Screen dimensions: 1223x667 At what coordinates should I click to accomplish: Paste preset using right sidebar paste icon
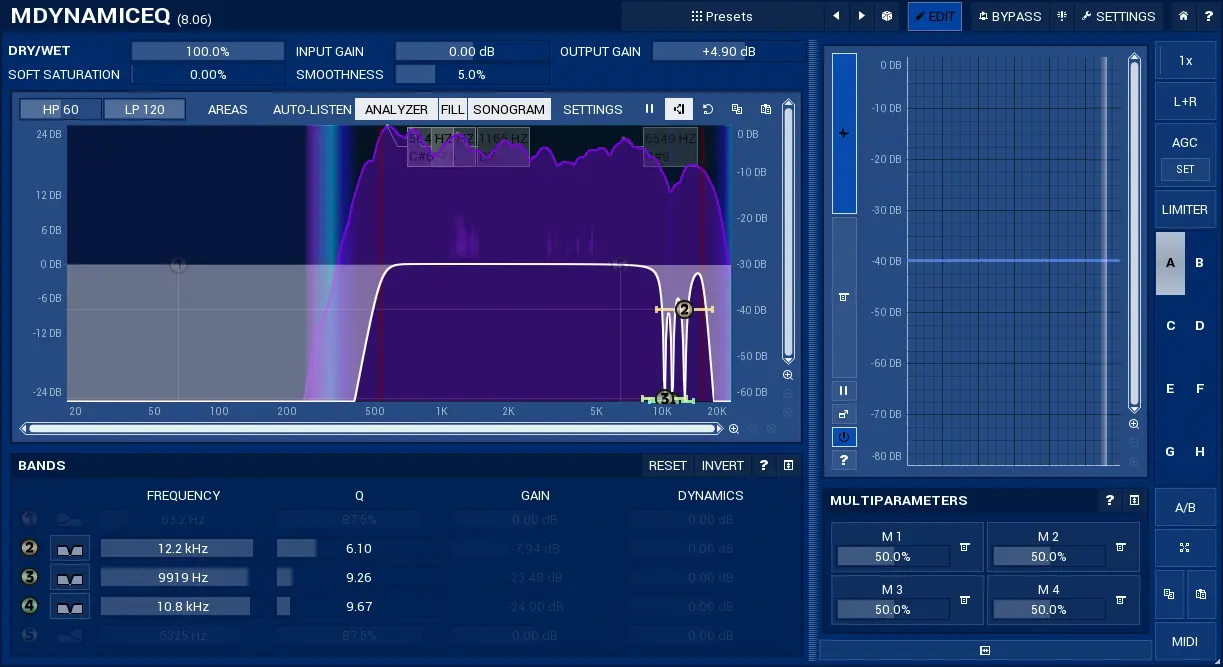(1201, 594)
